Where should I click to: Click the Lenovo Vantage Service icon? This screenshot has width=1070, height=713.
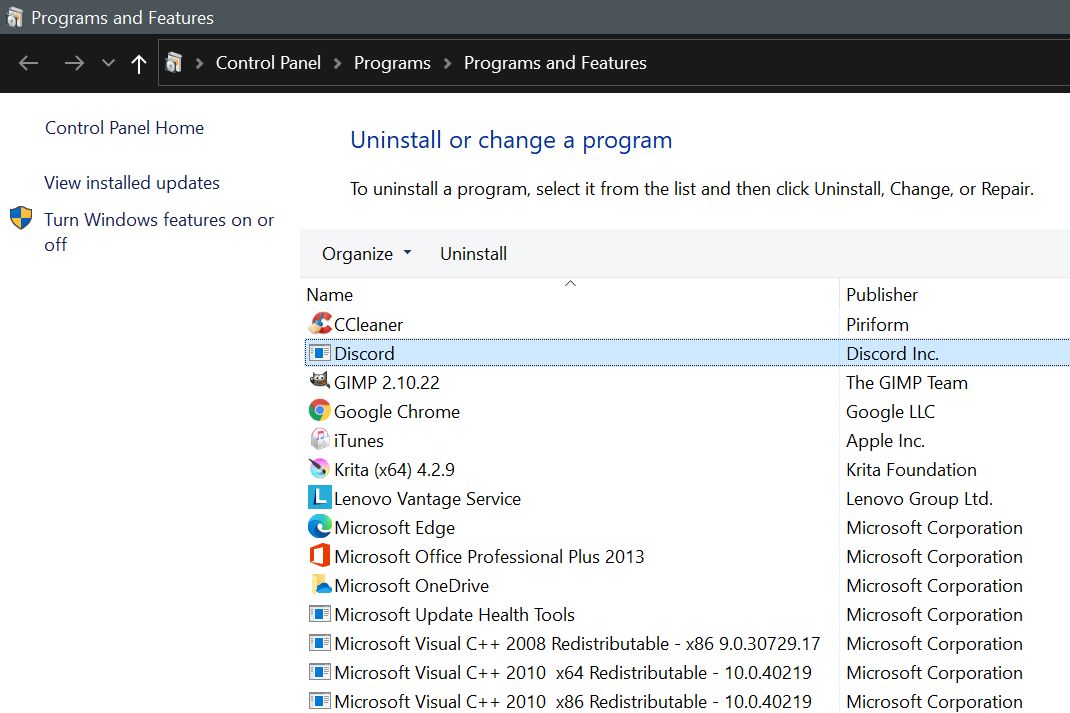coord(320,498)
